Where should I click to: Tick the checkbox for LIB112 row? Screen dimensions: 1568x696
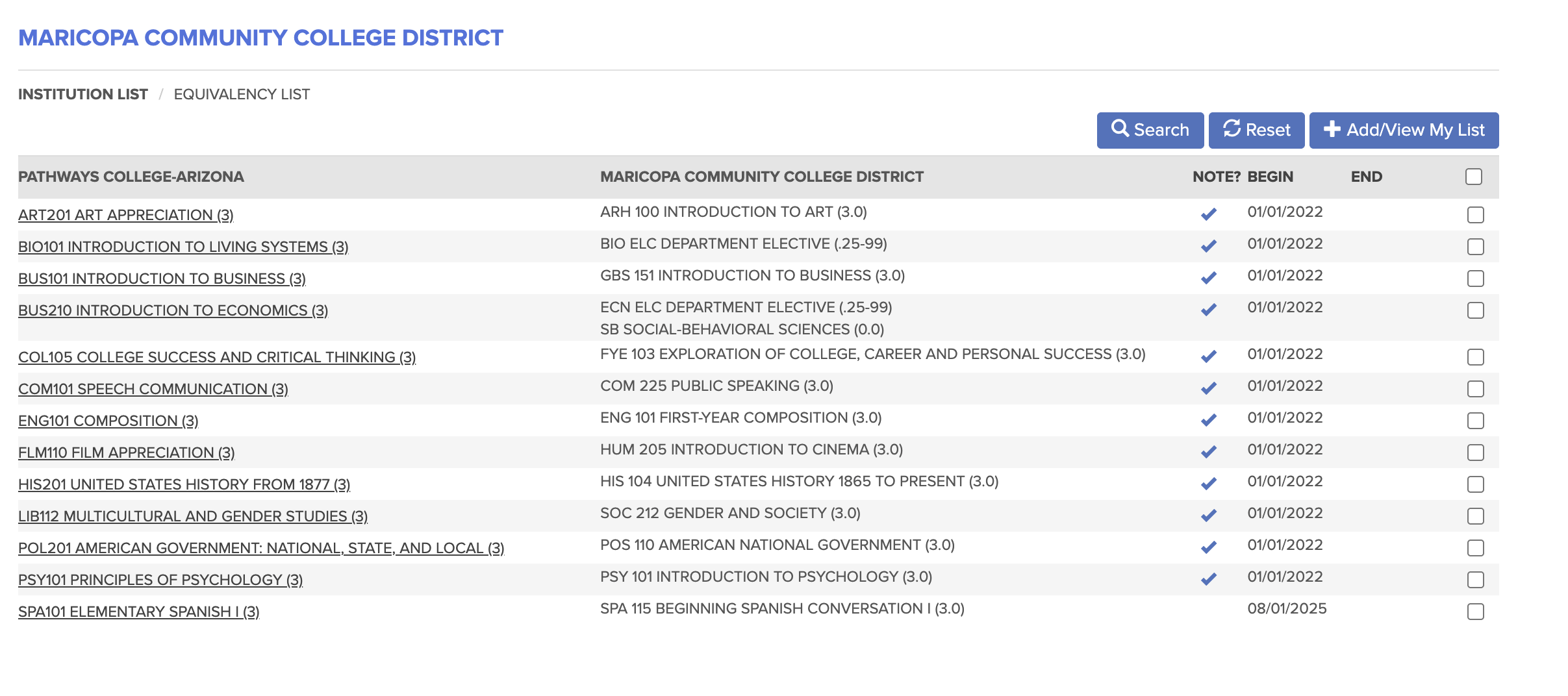click(x=1475, y=516)
